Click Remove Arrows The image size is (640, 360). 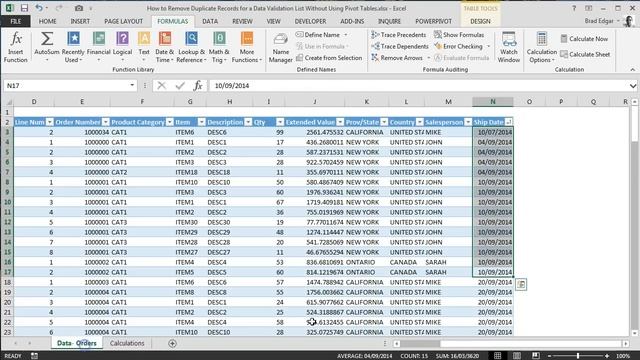tap(397, 58)
